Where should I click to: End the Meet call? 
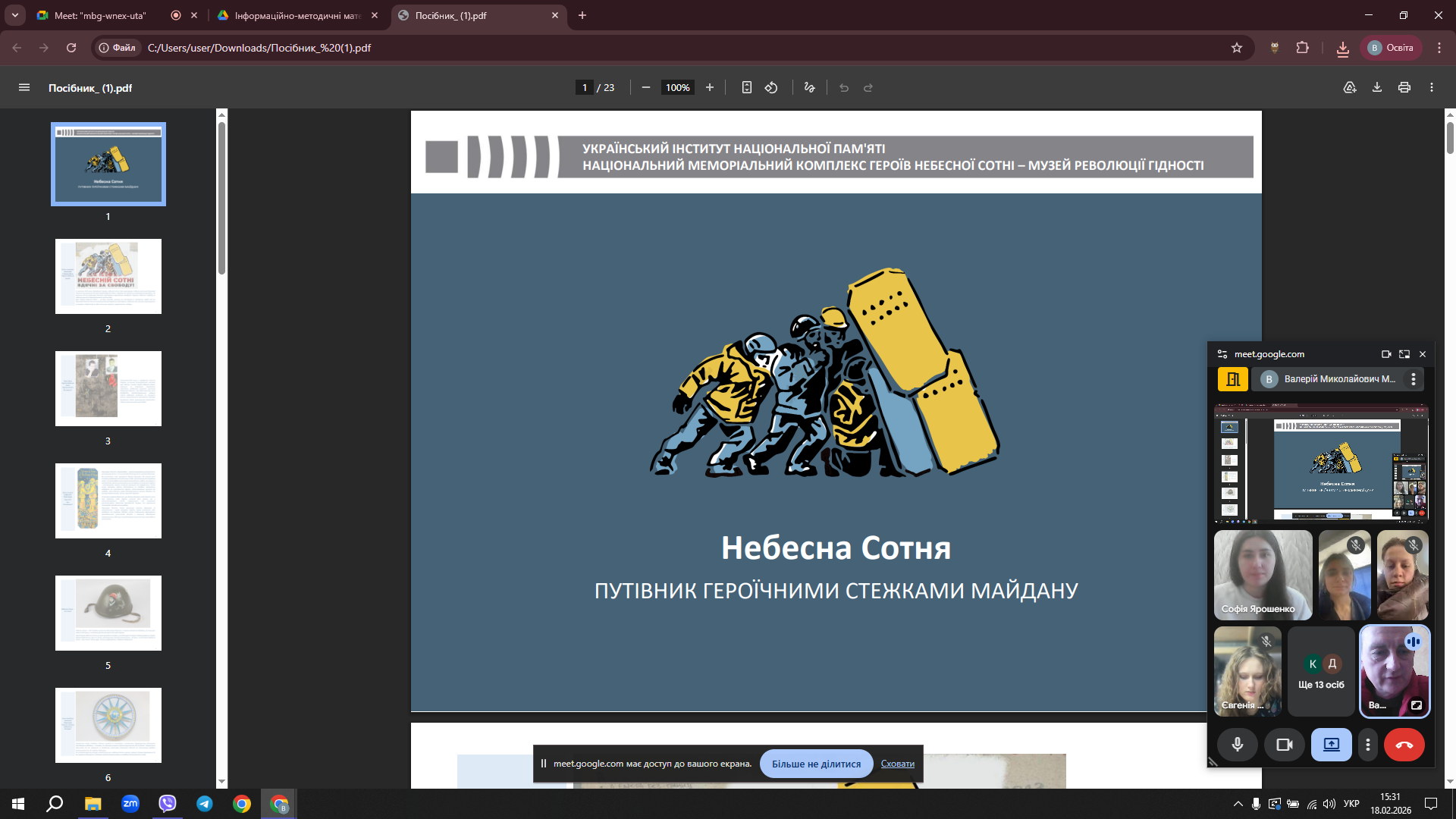(x=1404, y=745)
